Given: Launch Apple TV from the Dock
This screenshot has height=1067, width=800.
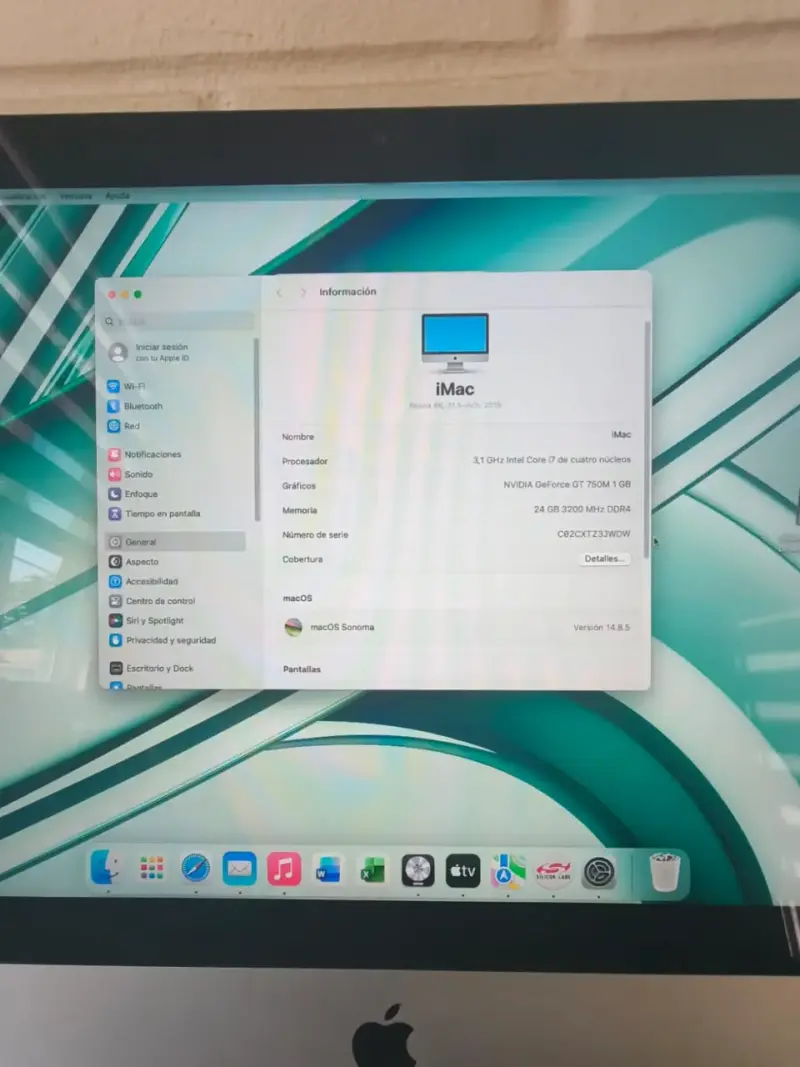Looking at the screenshot, I should pyautogui.click(x=463, y=871).
